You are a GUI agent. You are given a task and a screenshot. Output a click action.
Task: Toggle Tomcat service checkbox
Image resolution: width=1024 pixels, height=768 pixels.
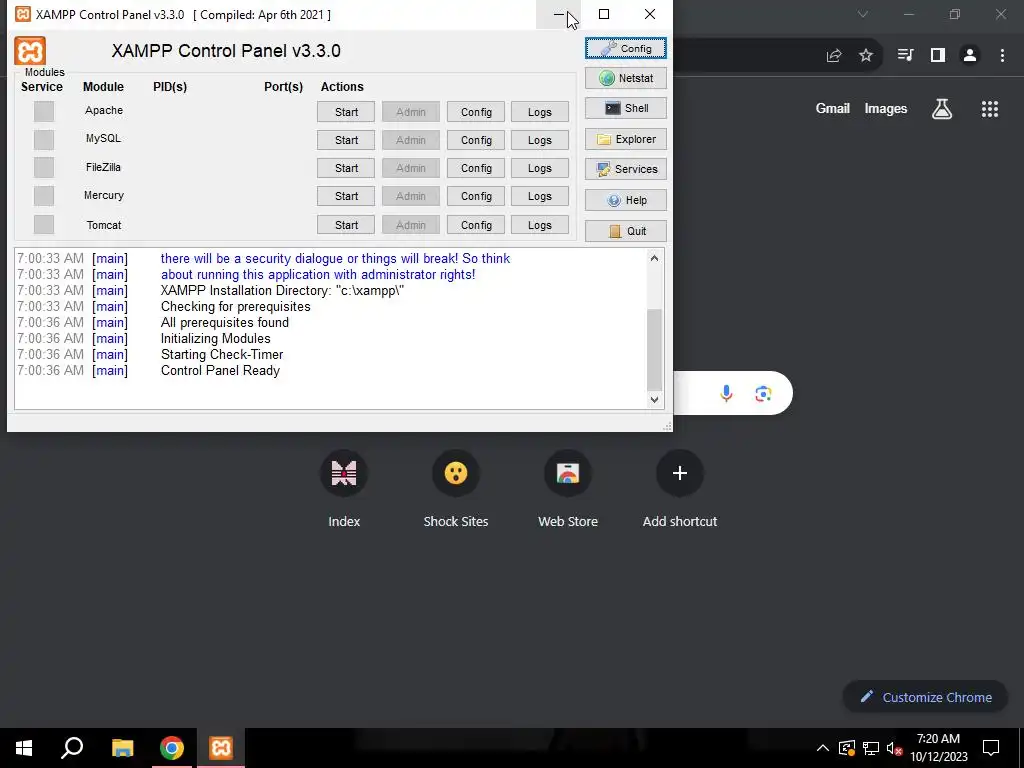click(x=44, y=225)
